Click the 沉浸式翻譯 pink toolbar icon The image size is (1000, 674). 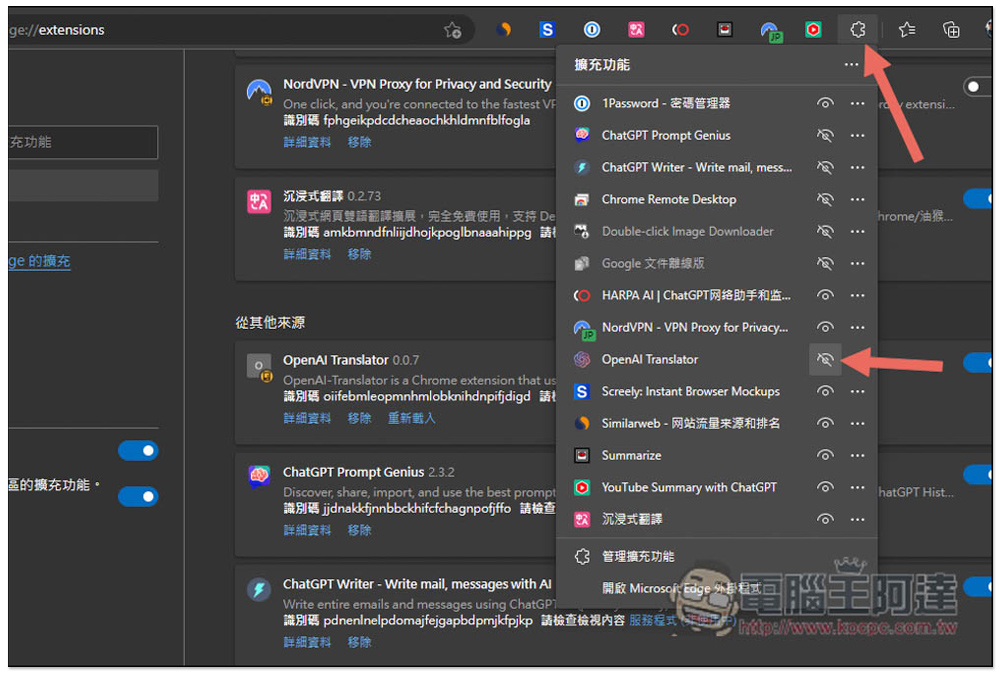636,29
